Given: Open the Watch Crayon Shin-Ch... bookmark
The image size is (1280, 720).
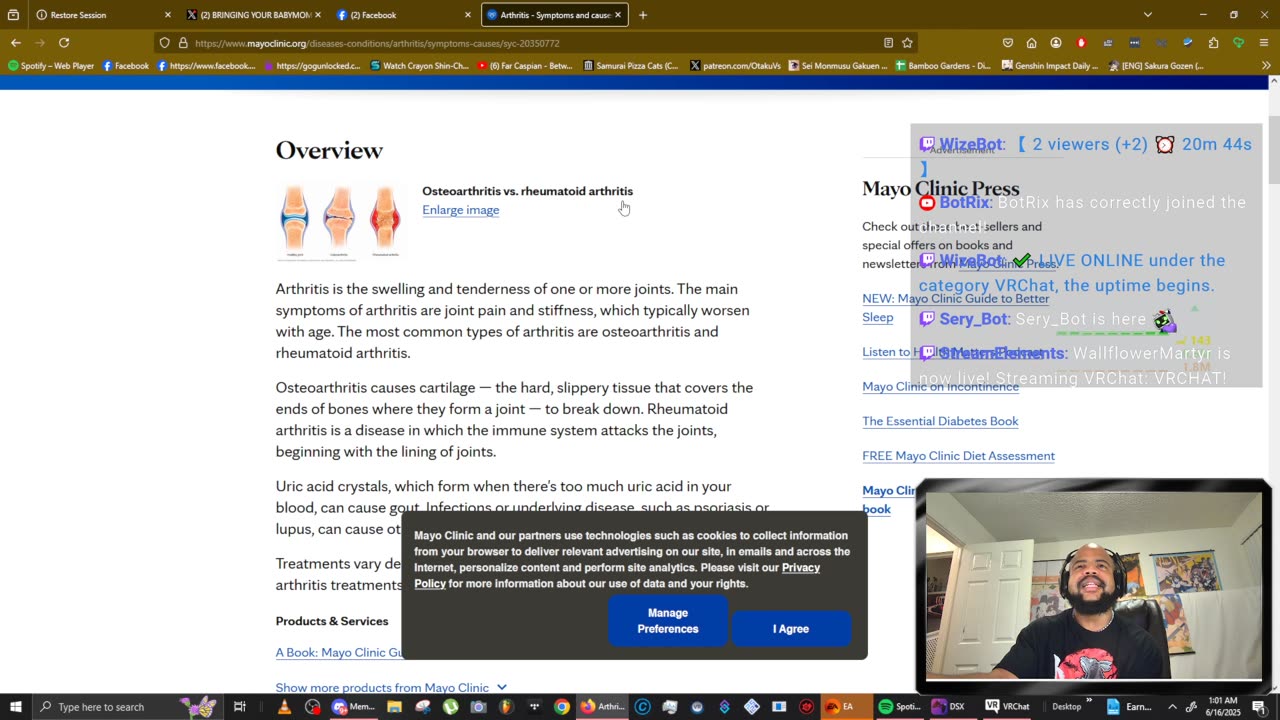Looking at the screenshot, I should point(419,66).
